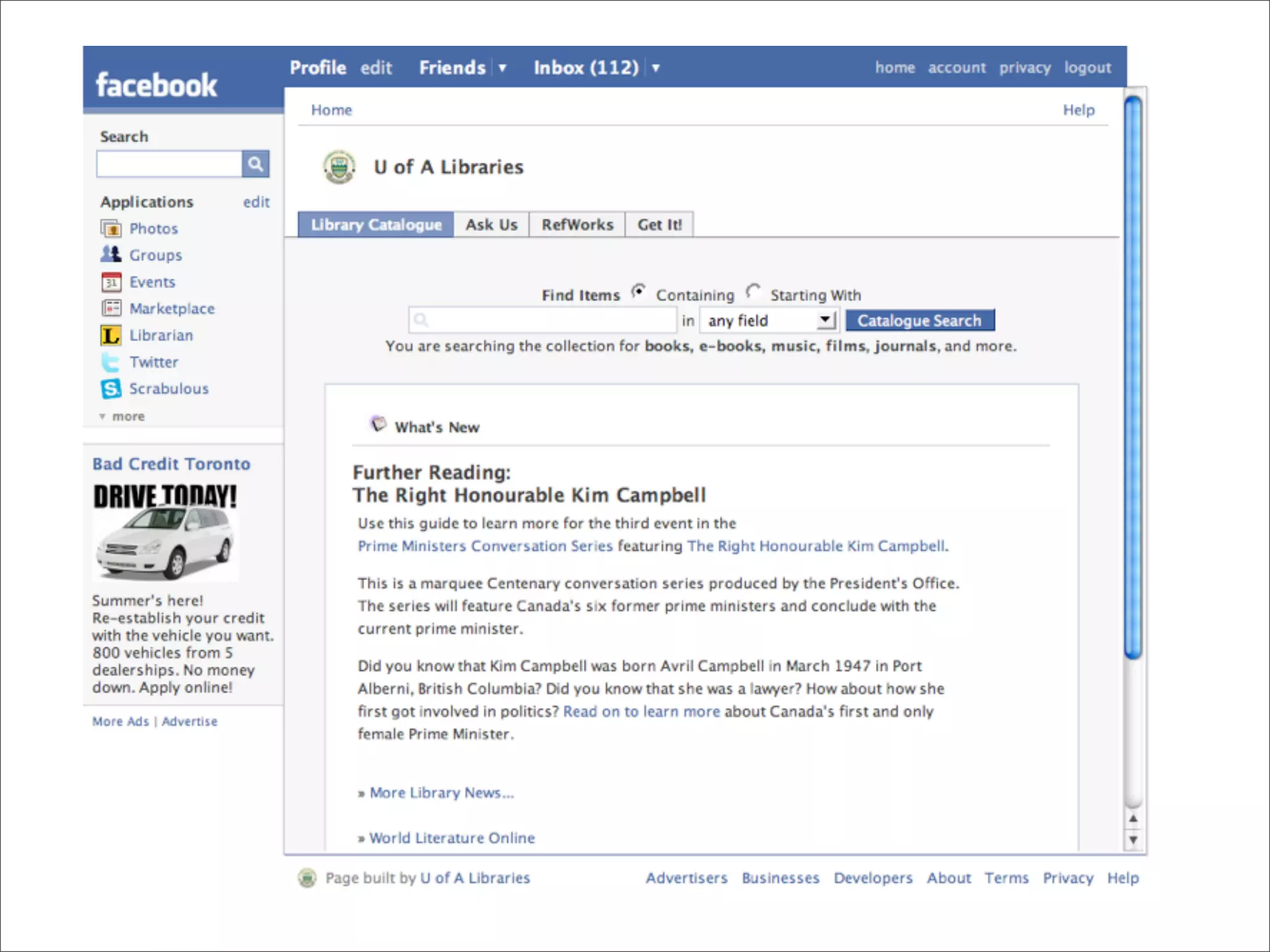
Task: Click the About footer link
Action: pos(949,878)
